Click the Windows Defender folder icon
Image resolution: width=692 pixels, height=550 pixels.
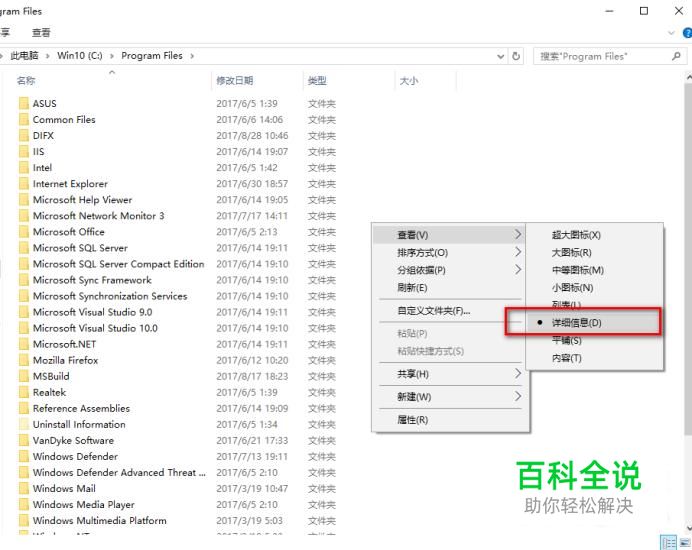pyautogui.click(x=24, y=456)
